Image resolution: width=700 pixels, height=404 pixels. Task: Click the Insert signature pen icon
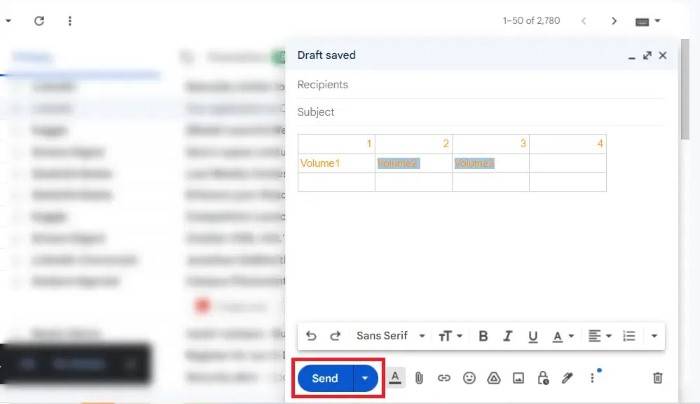click(x=567, y=378)
